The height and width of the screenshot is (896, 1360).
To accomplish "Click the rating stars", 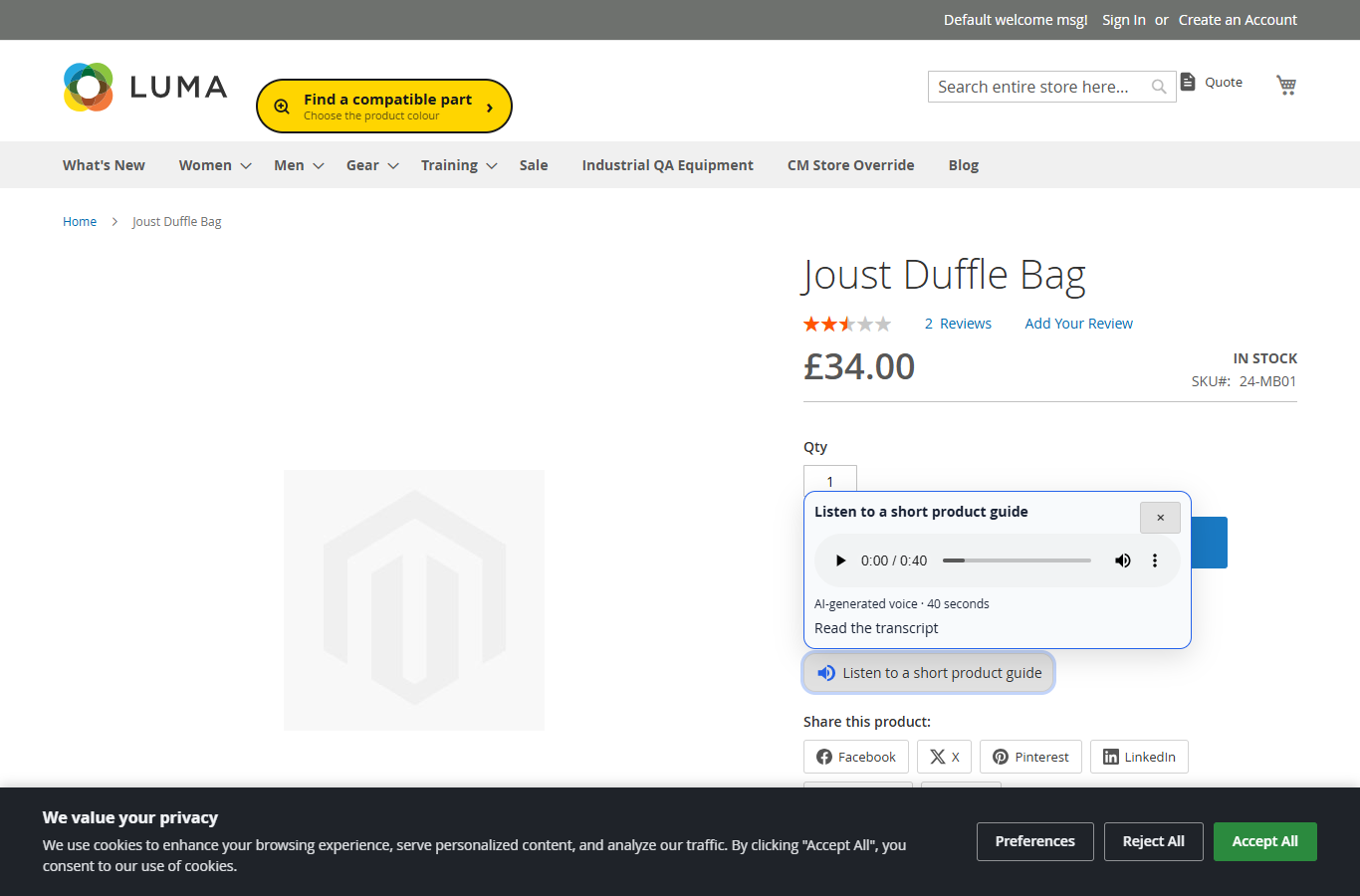I will (847, 324).
